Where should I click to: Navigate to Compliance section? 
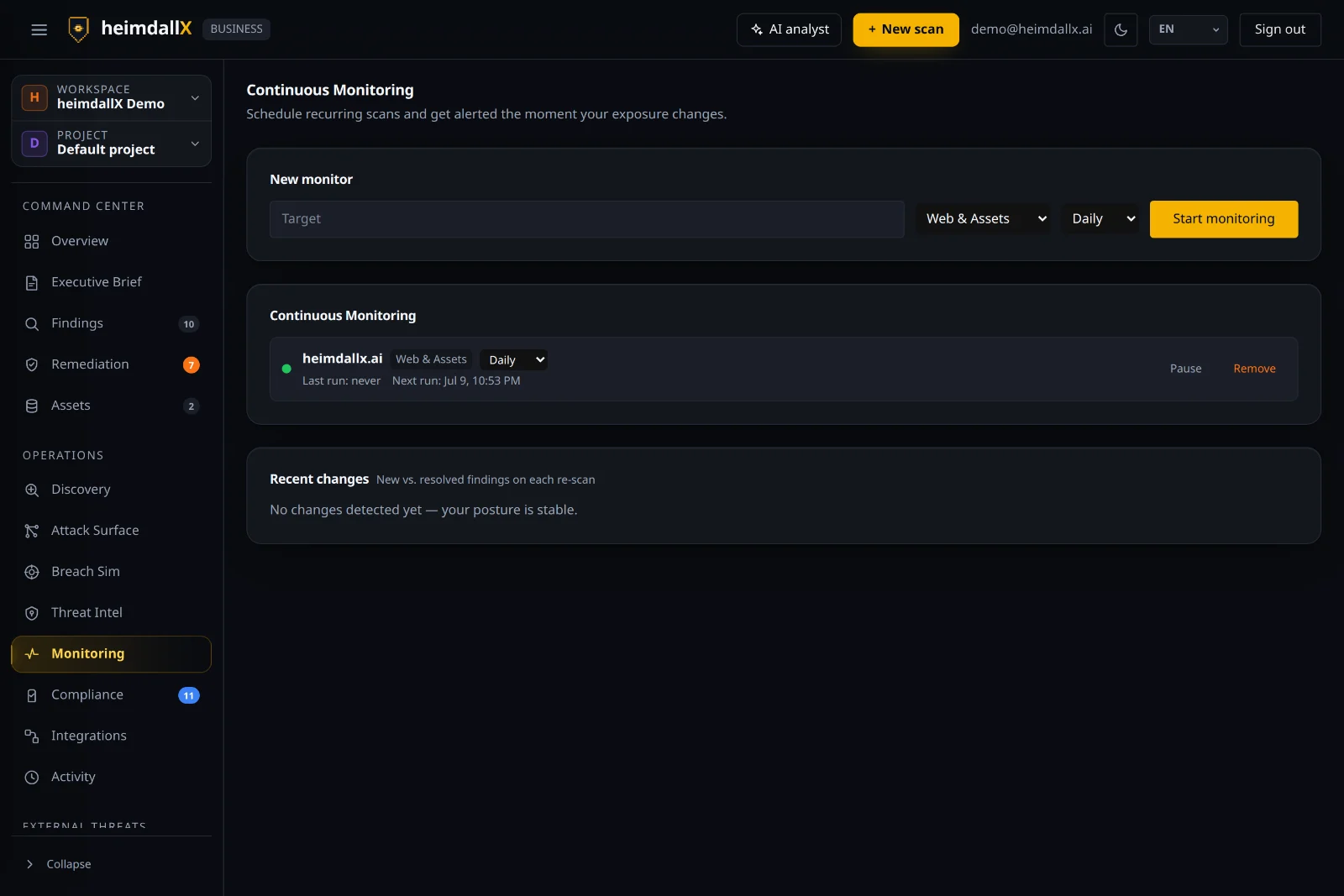pos(111,695)
